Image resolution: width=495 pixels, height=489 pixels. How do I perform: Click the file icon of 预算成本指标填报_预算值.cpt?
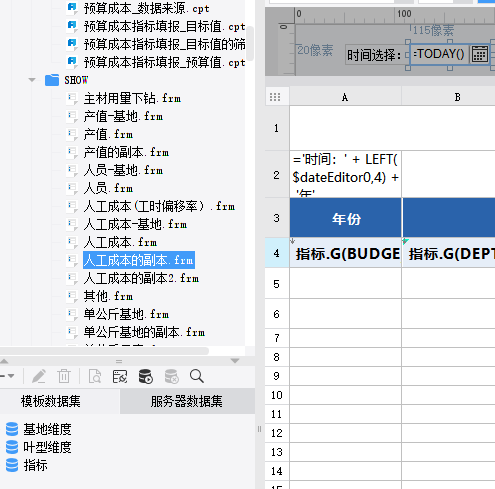pos(72,62)
